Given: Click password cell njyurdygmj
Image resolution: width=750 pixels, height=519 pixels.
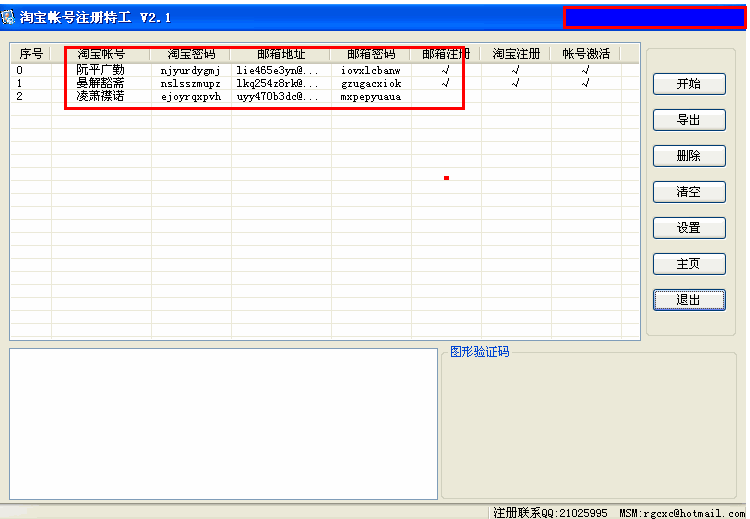Looking at the screenshot, I should 190,71.
